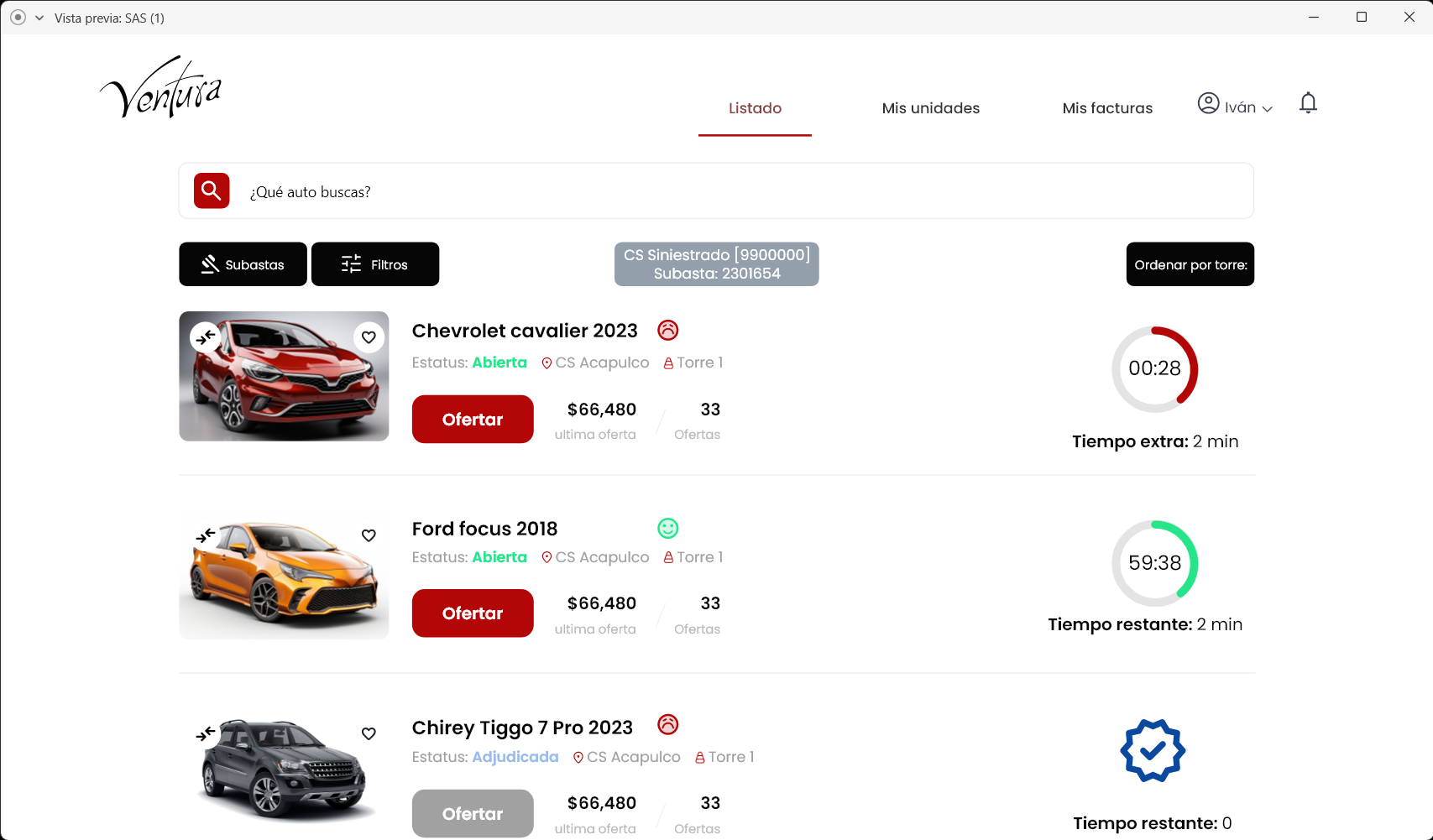Click the green smiley icon beside Ford focus 2018
This screenshot has height=840, width=1433.
point(667,529)
